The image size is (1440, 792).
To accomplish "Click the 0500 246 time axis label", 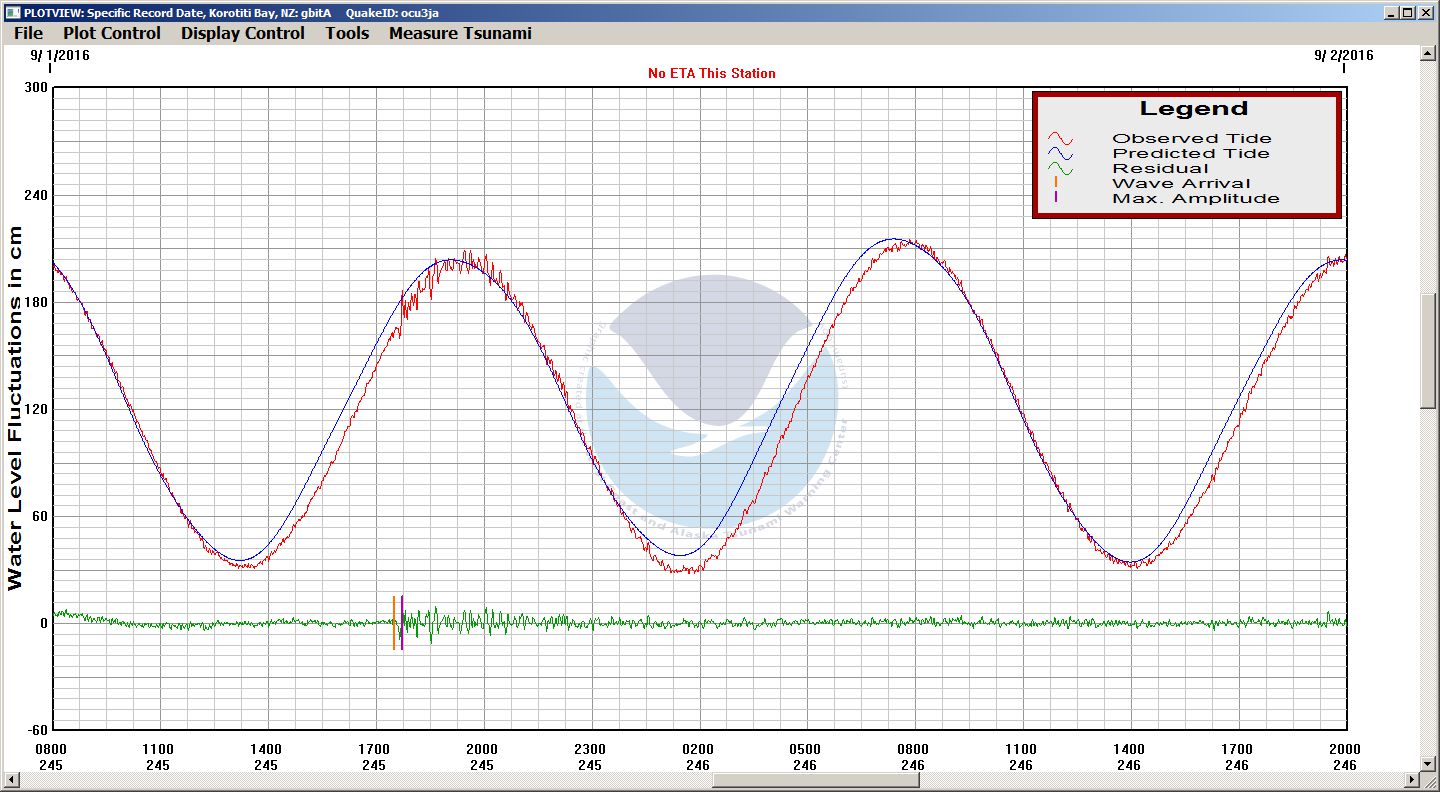I will (x=805, y=757).
